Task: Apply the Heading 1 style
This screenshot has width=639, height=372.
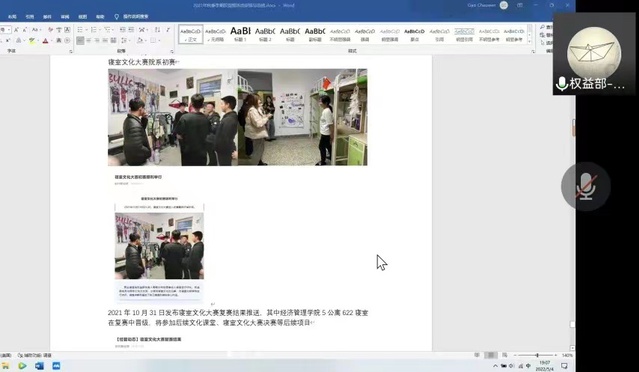Action: 240,34
